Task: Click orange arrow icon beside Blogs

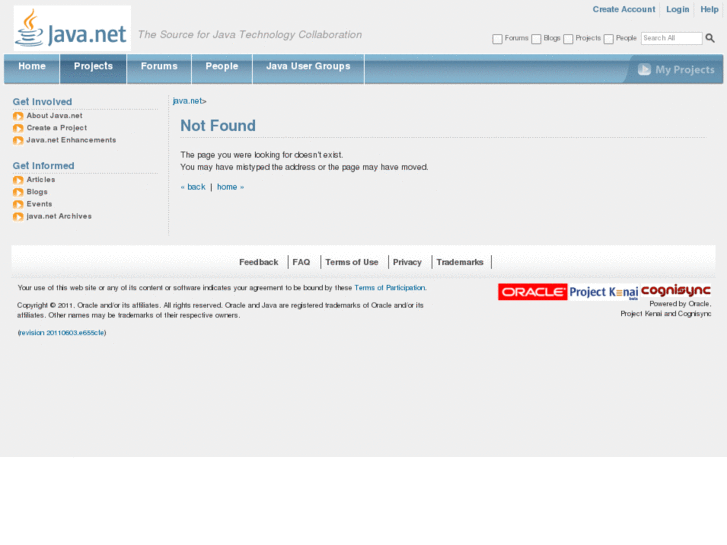Action: pyautogui.click(x=18, y=192)
